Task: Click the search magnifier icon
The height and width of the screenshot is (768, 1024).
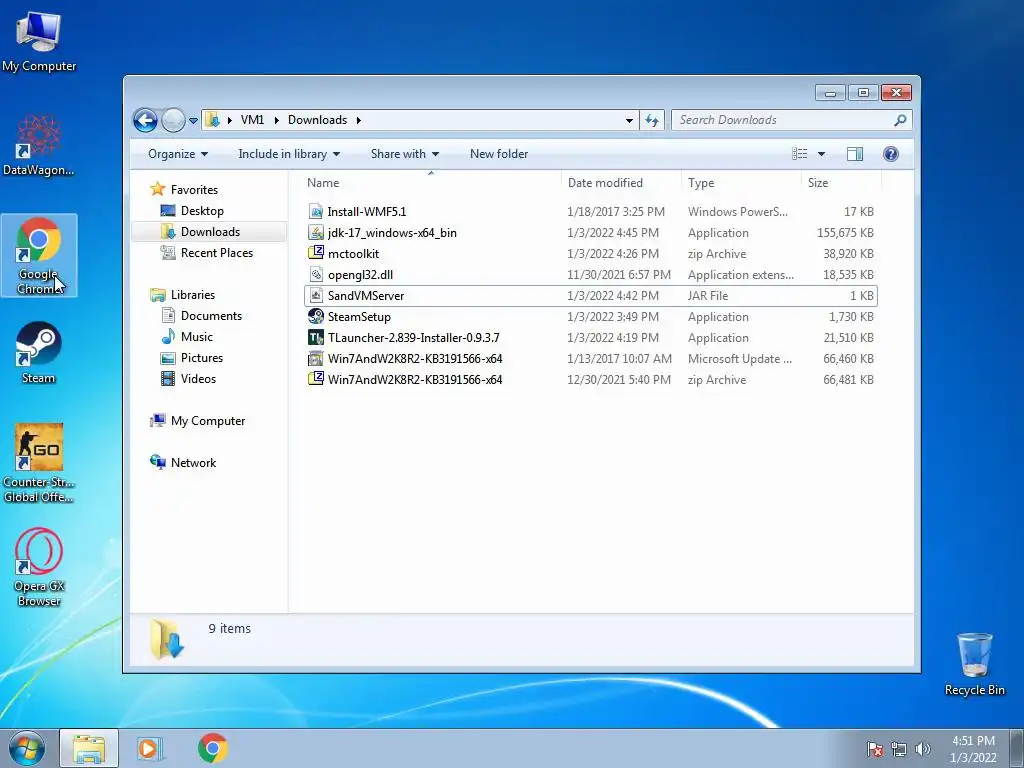Action: 901,120
